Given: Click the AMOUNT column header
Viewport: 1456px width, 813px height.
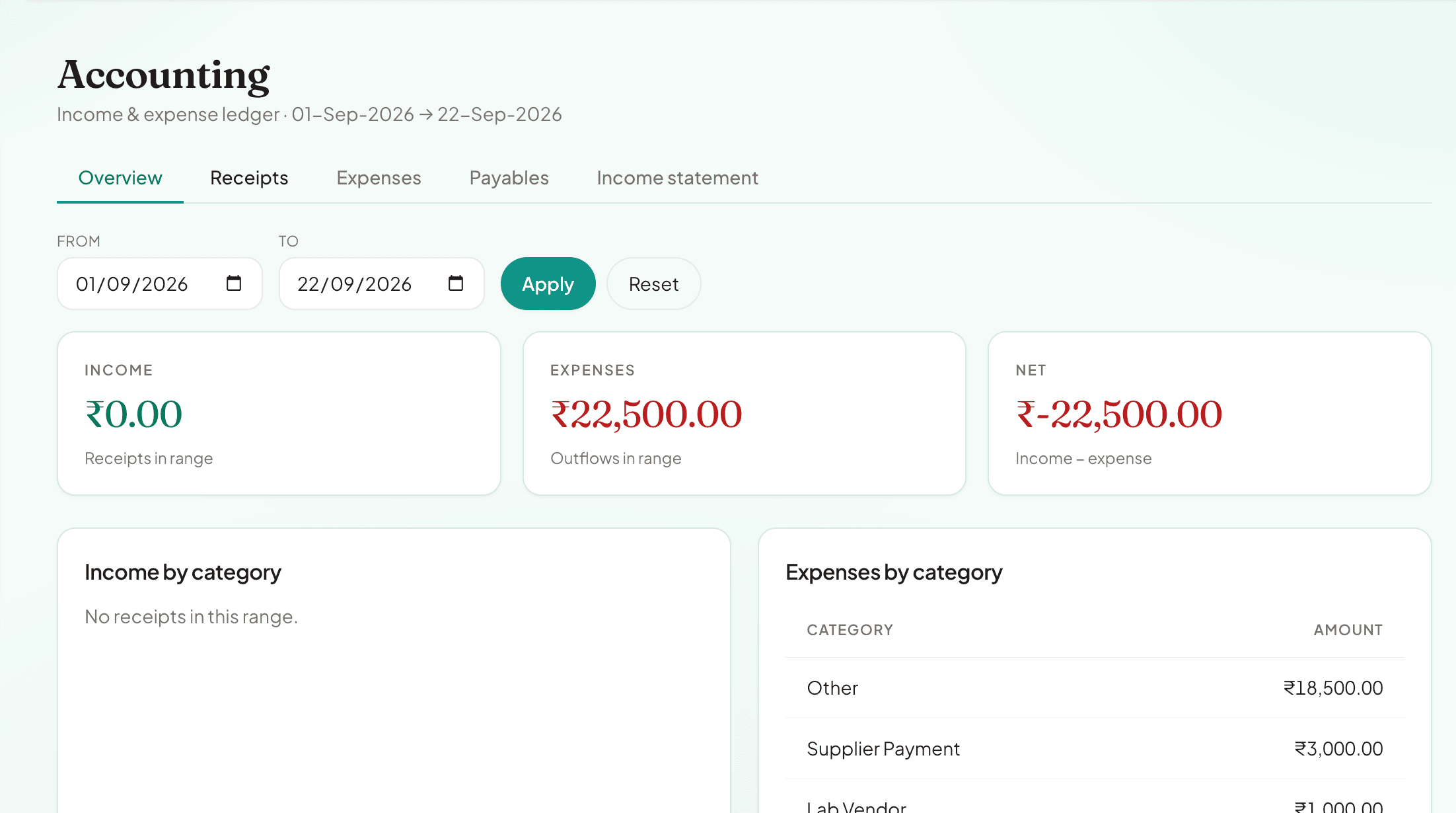Looking at the screenshot, I should point(1348,630).
